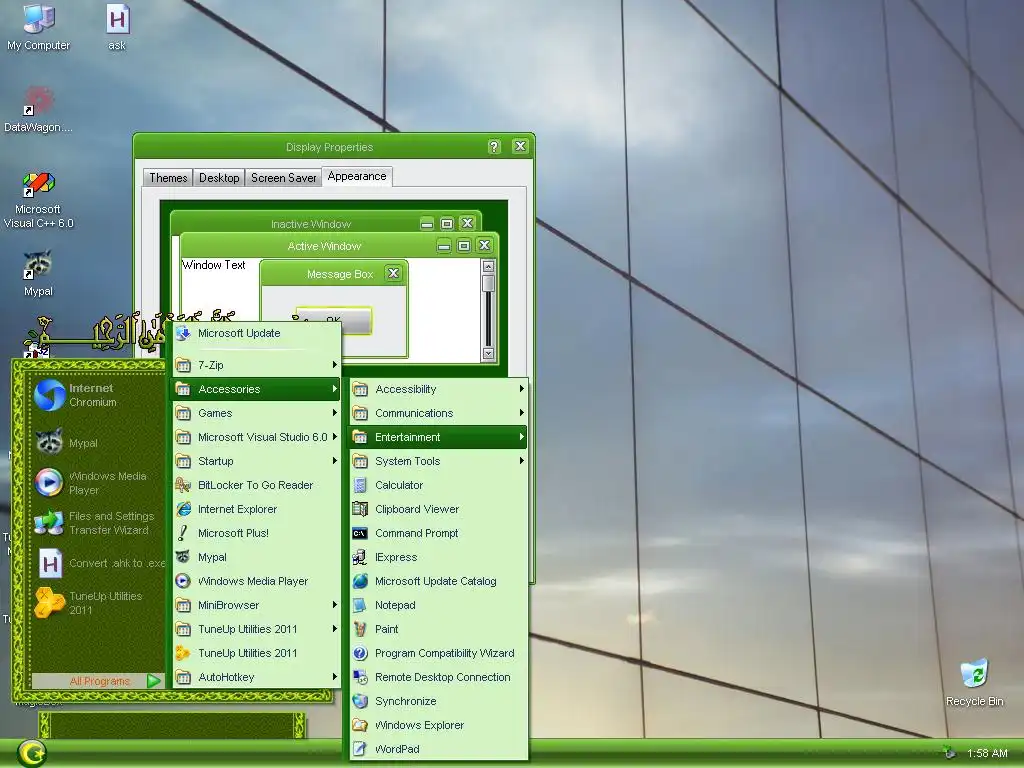1024x768 pixels.
Task: Expand the MiniBrowser submenu
Action: [x=256, y=605]
